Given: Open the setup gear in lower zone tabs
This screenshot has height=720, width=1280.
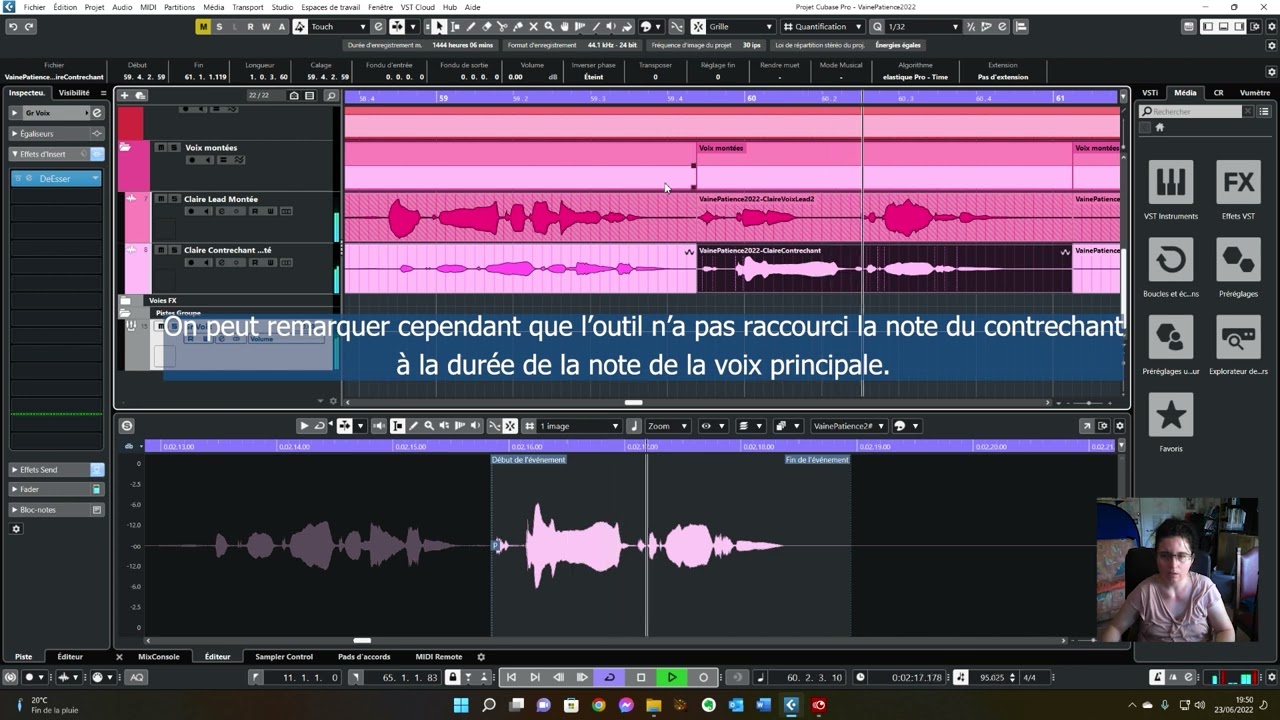Looking at the screenshot, I should click(481, 657).
